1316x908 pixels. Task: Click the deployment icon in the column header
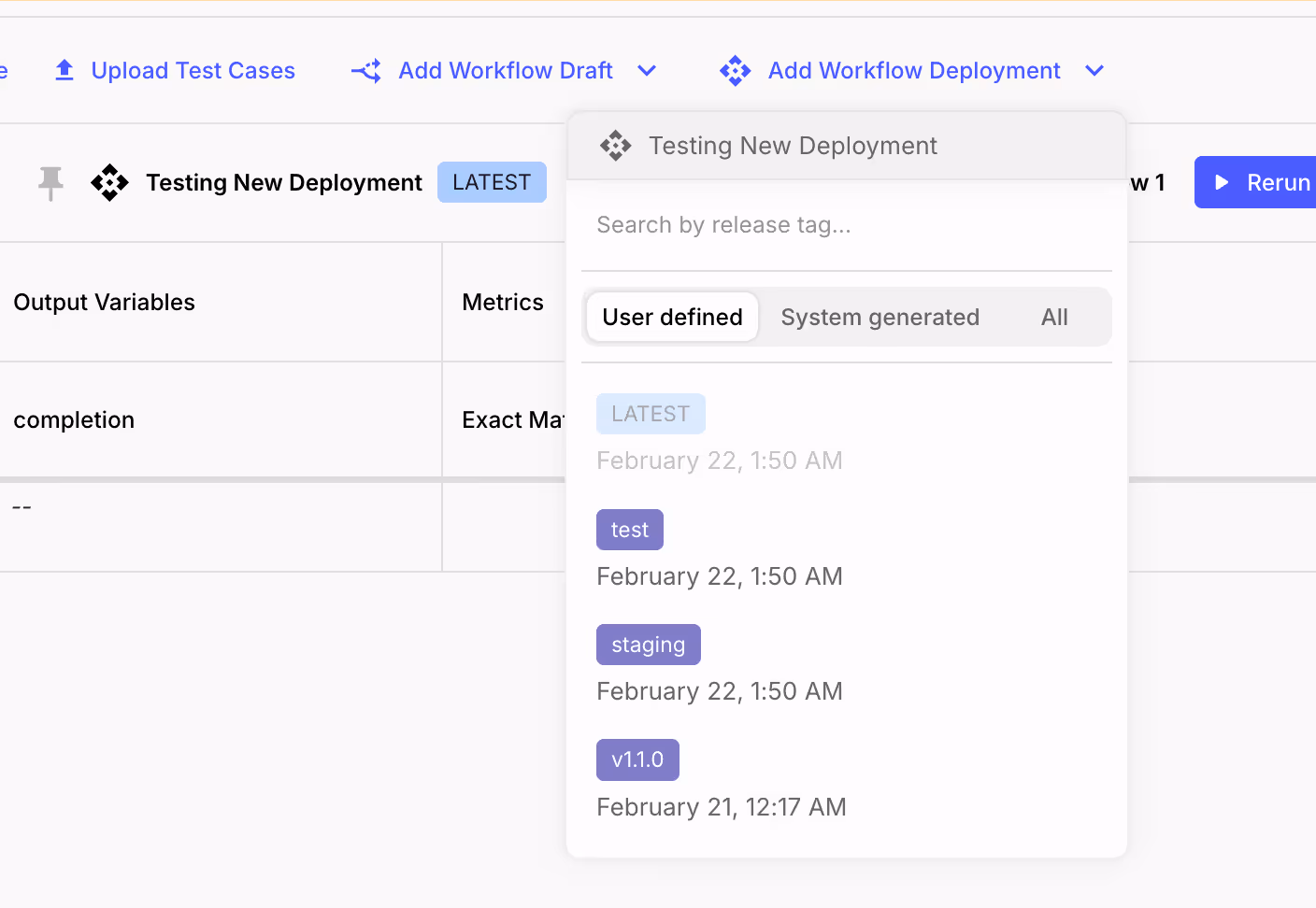pyautogui.click(x=110, y=182)
